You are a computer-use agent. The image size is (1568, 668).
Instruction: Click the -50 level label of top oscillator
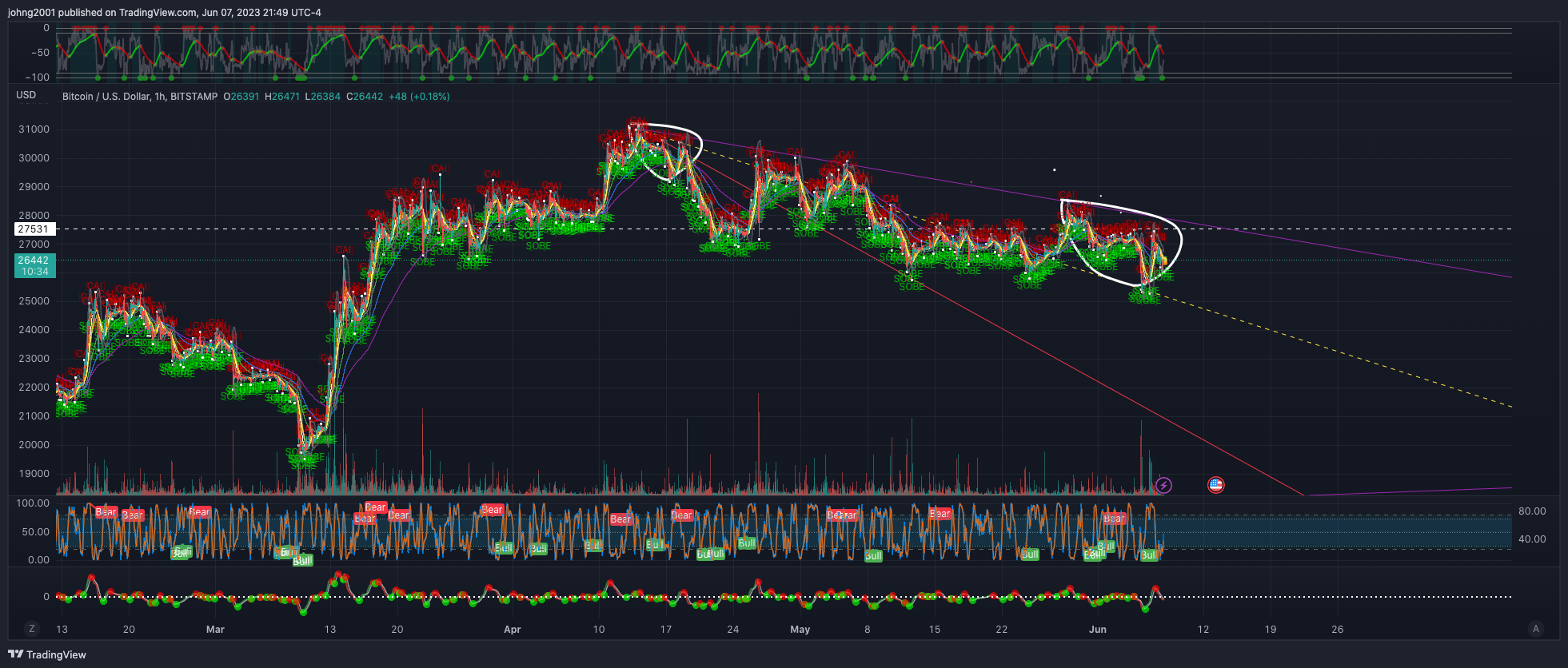[40, 53]
